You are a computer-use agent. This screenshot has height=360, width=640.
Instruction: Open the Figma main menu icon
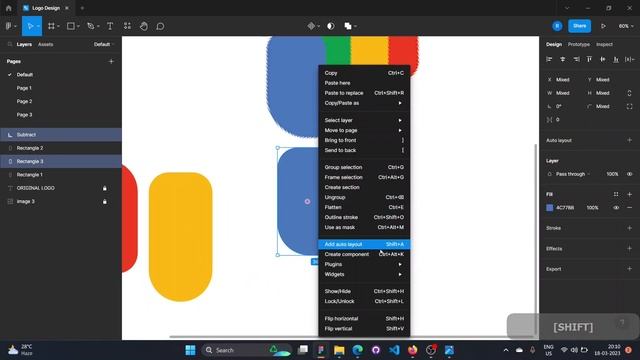(x=9, y=26)
